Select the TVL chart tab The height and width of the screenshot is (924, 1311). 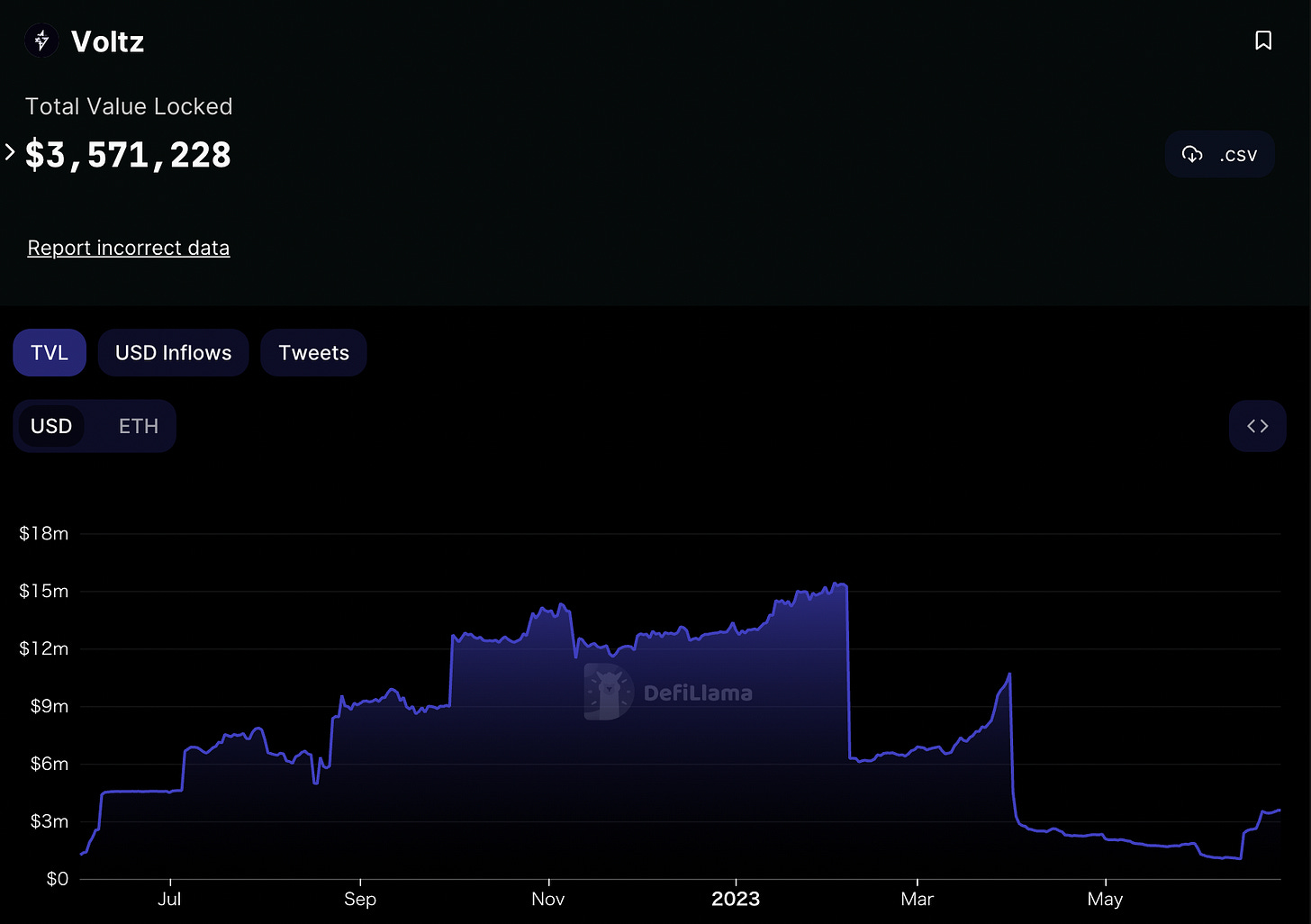pos(50,352)
